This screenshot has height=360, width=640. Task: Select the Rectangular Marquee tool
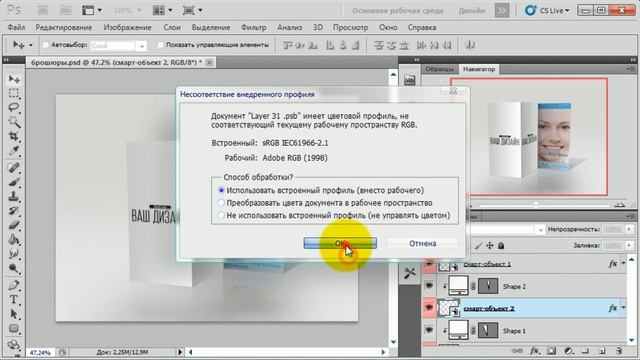pyautogui.click(x=13, y=93)
